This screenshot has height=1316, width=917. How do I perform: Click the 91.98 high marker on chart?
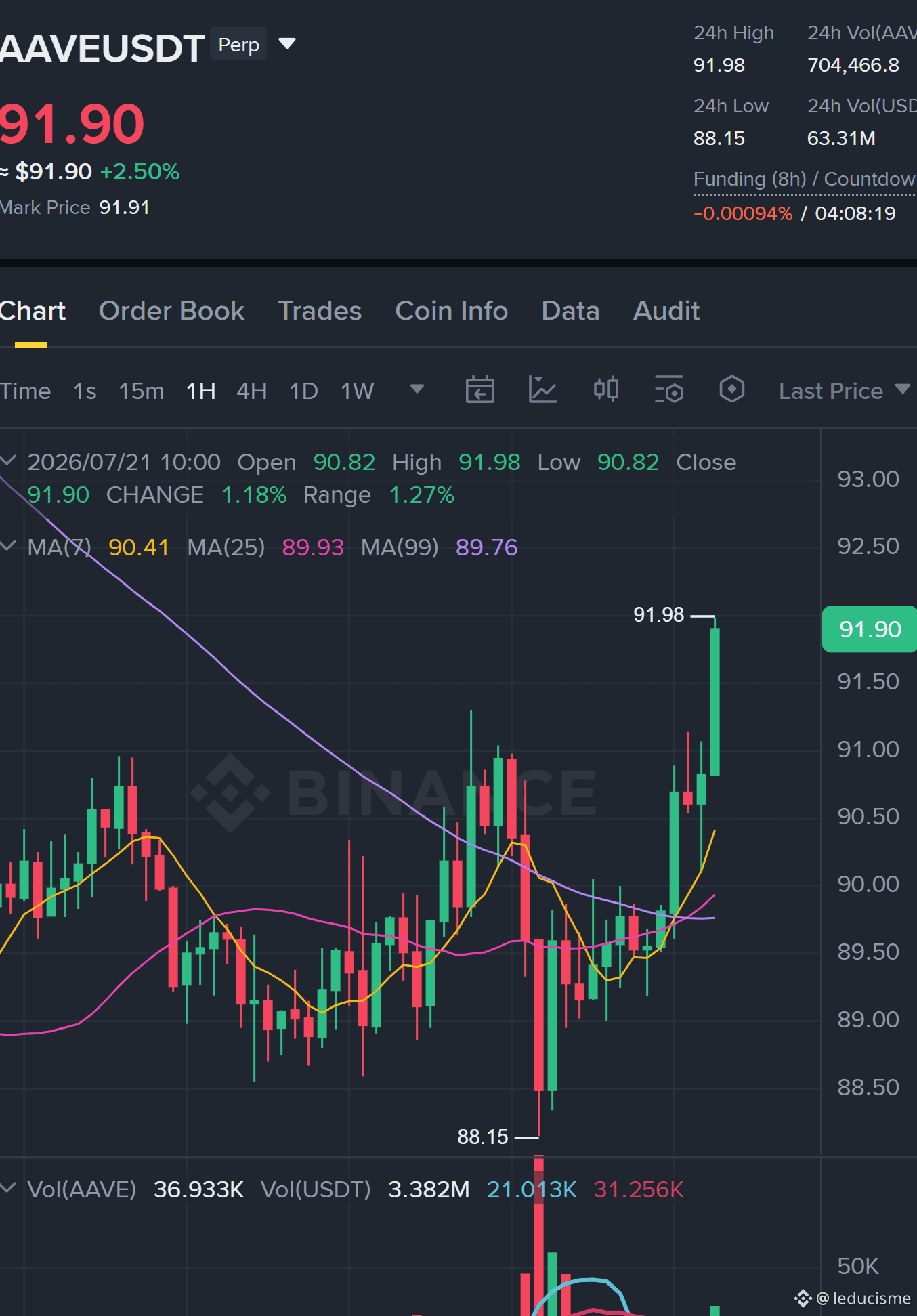658,614
